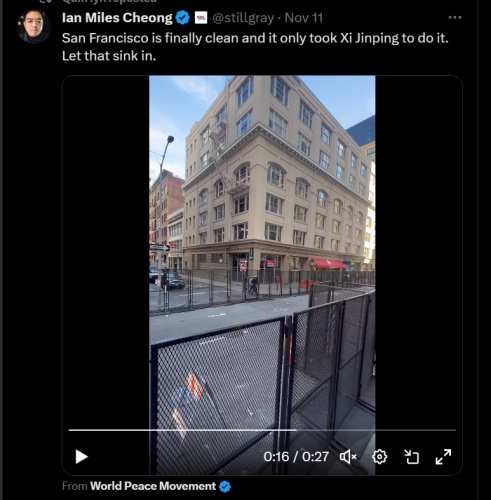491x500 pixels.
Task: Open the video settings gear
Action: [379, 457]
